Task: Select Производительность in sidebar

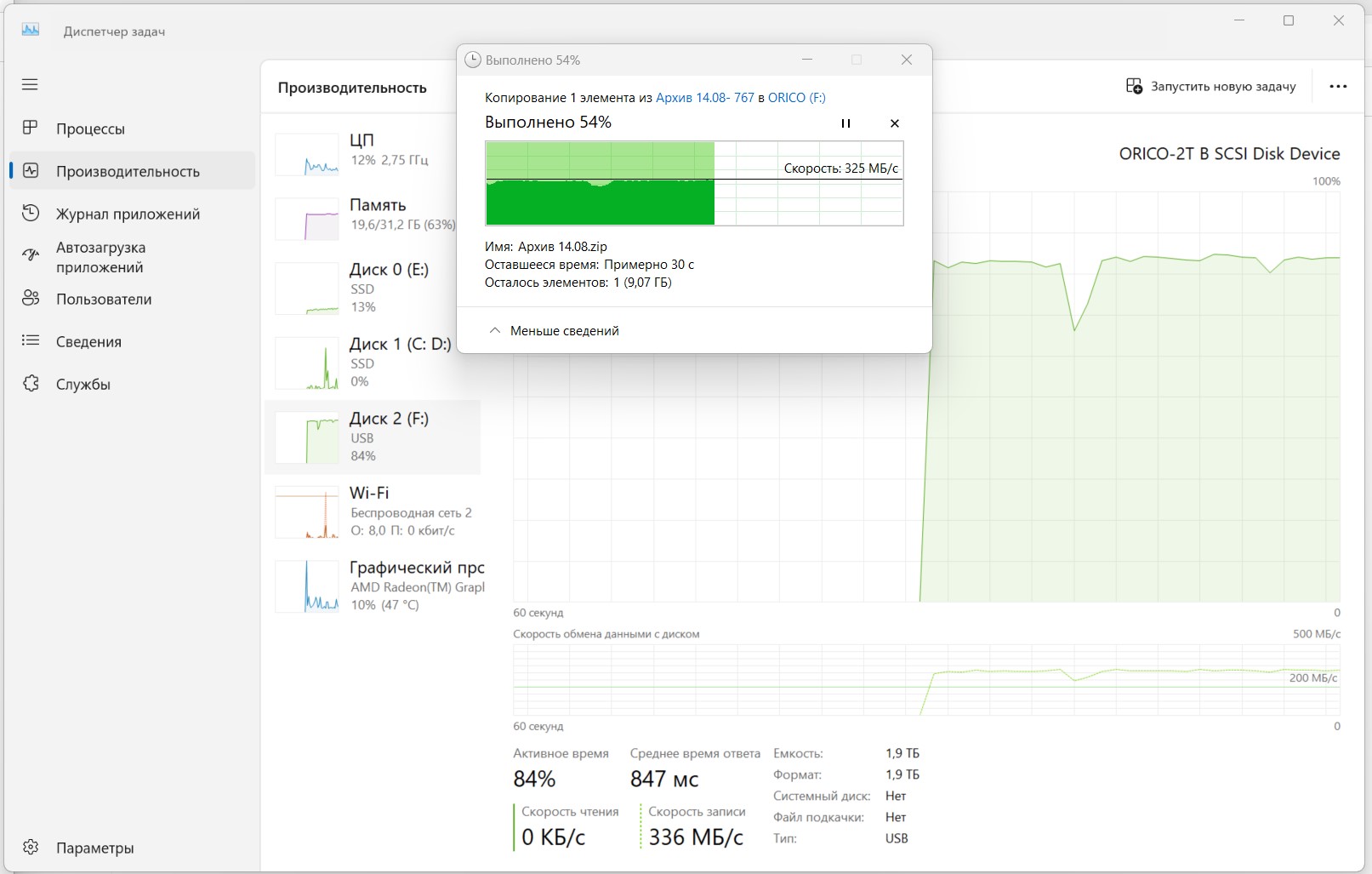Action: click(x=132, y=170)
